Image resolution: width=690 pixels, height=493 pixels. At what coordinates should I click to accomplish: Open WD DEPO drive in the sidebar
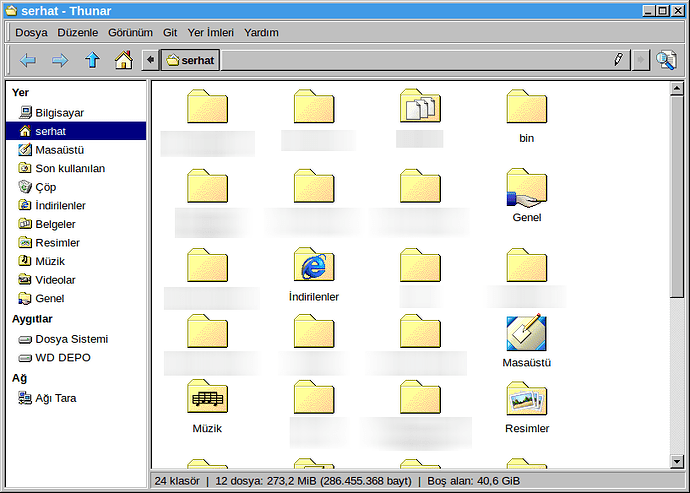[63, 357]
